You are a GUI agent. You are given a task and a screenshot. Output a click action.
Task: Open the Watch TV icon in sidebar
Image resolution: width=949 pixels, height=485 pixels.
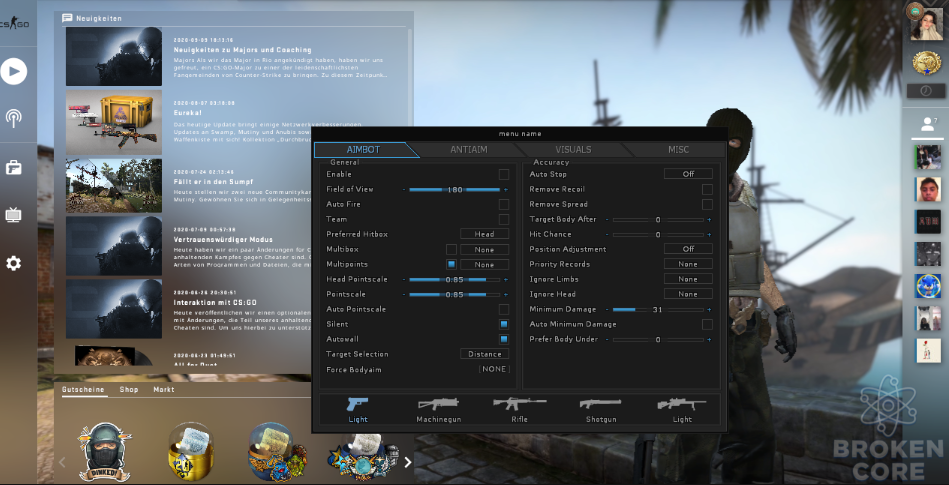13,215
